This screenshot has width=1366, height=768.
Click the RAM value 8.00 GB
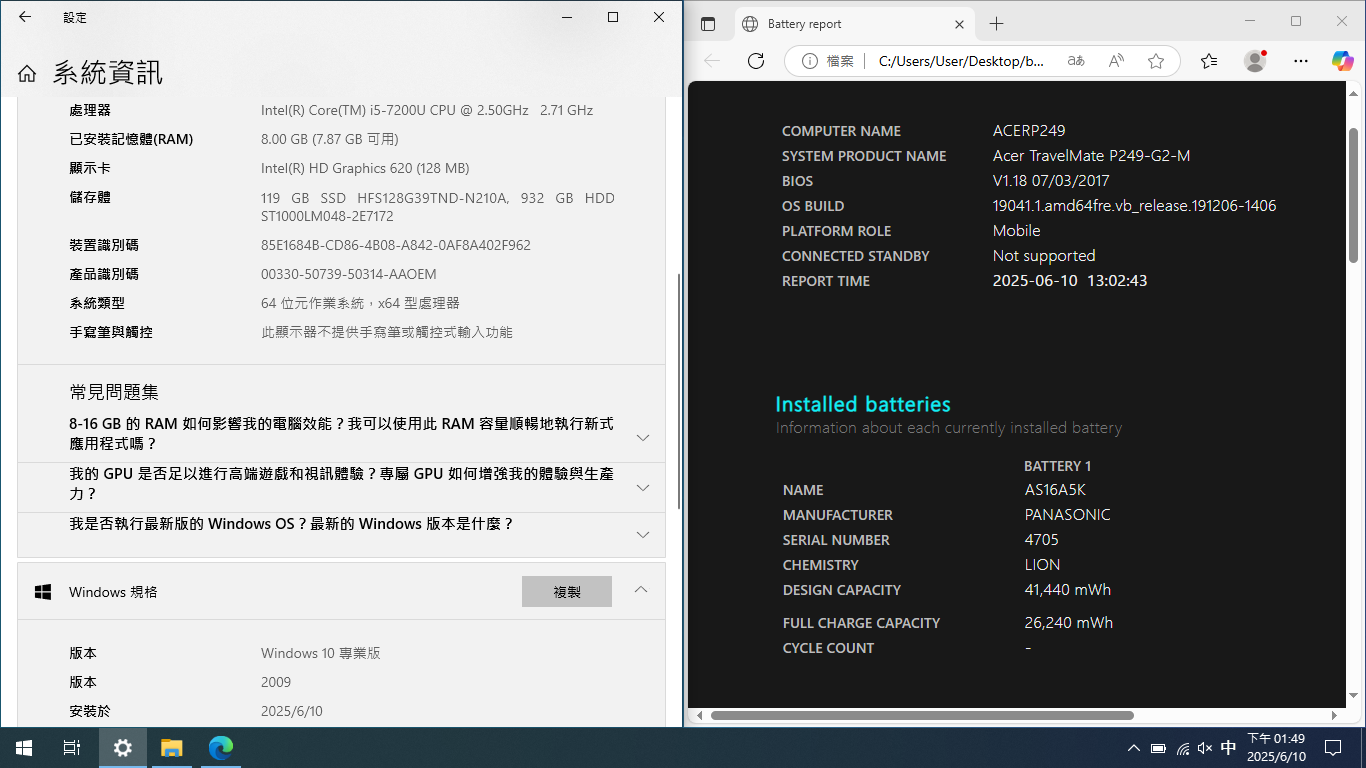click(x=330, y=139)
